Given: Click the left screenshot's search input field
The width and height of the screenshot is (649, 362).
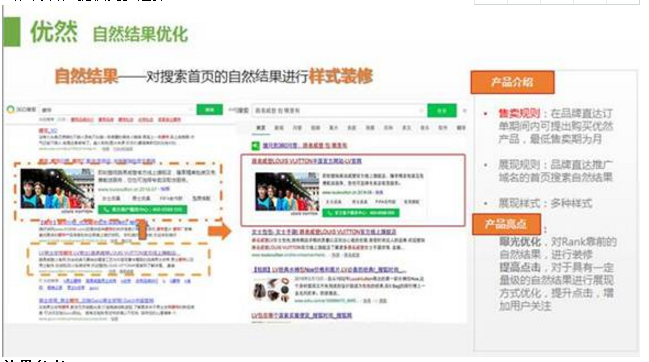Looking at the screenshot, I should (x=117, y=110).
